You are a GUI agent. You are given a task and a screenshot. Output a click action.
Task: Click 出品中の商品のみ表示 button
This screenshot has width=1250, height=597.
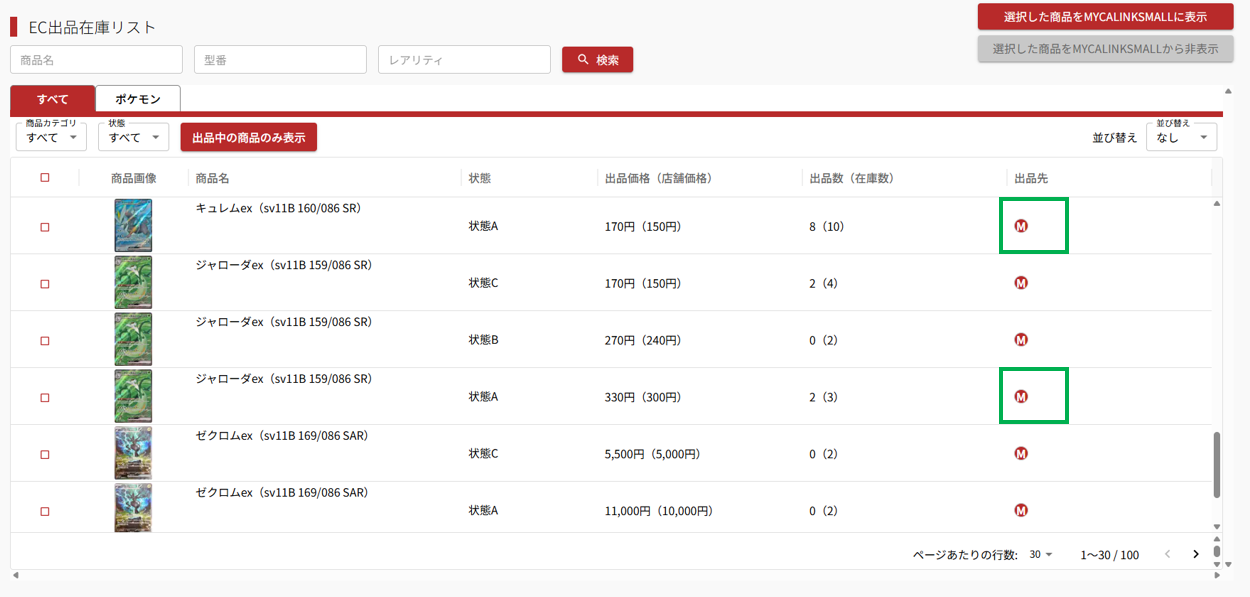pyautogui.click(x=248, y=137)
